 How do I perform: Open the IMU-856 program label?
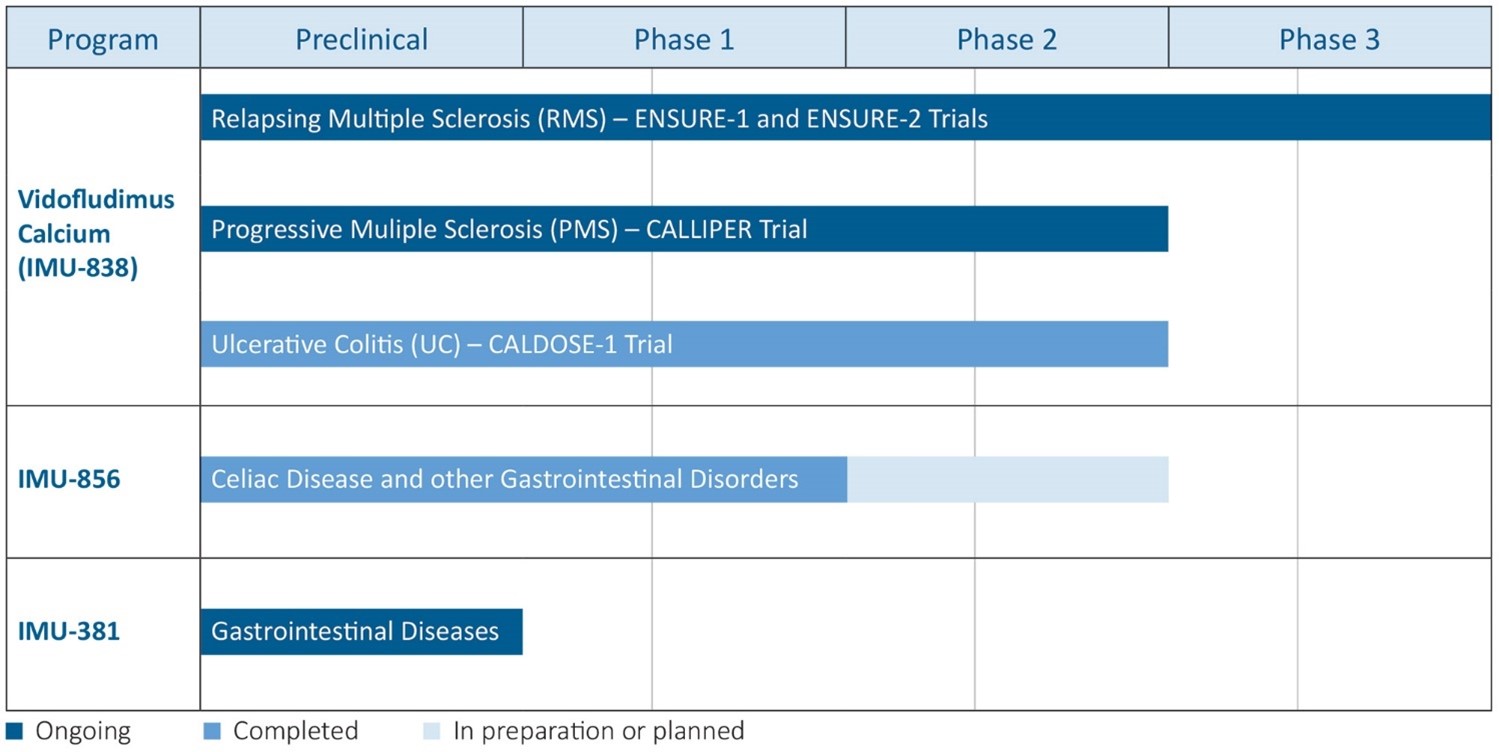point(69,479)
